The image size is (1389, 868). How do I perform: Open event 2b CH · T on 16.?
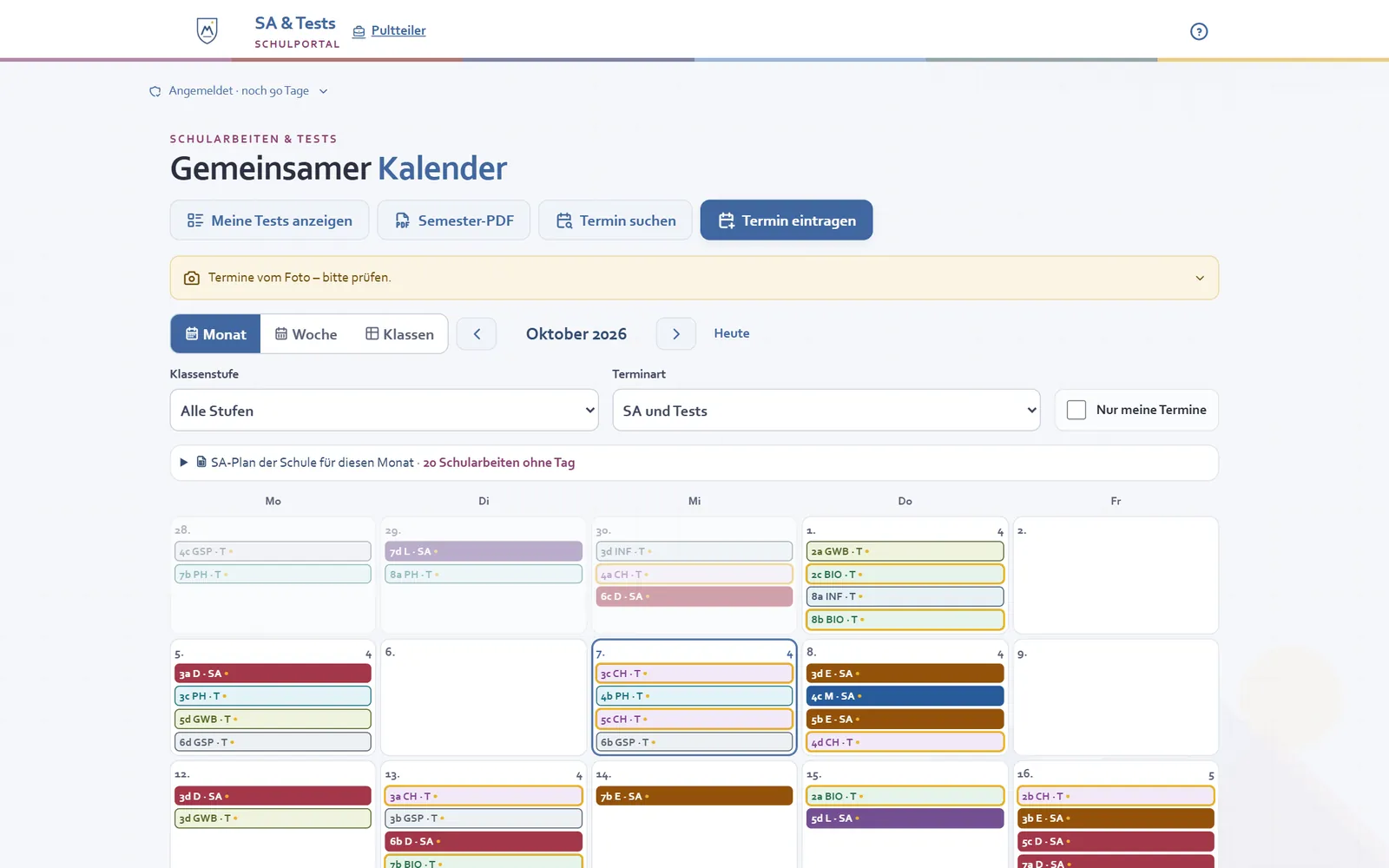[x=1116, y=796]
